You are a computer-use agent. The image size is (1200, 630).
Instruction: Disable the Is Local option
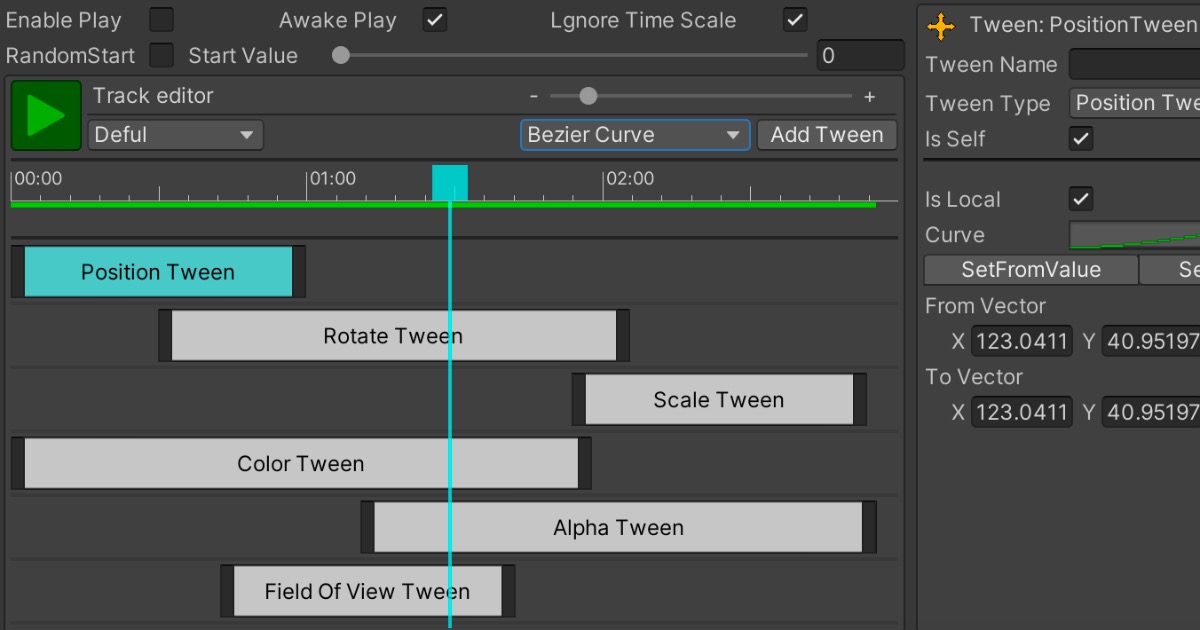pos(1080,199)
